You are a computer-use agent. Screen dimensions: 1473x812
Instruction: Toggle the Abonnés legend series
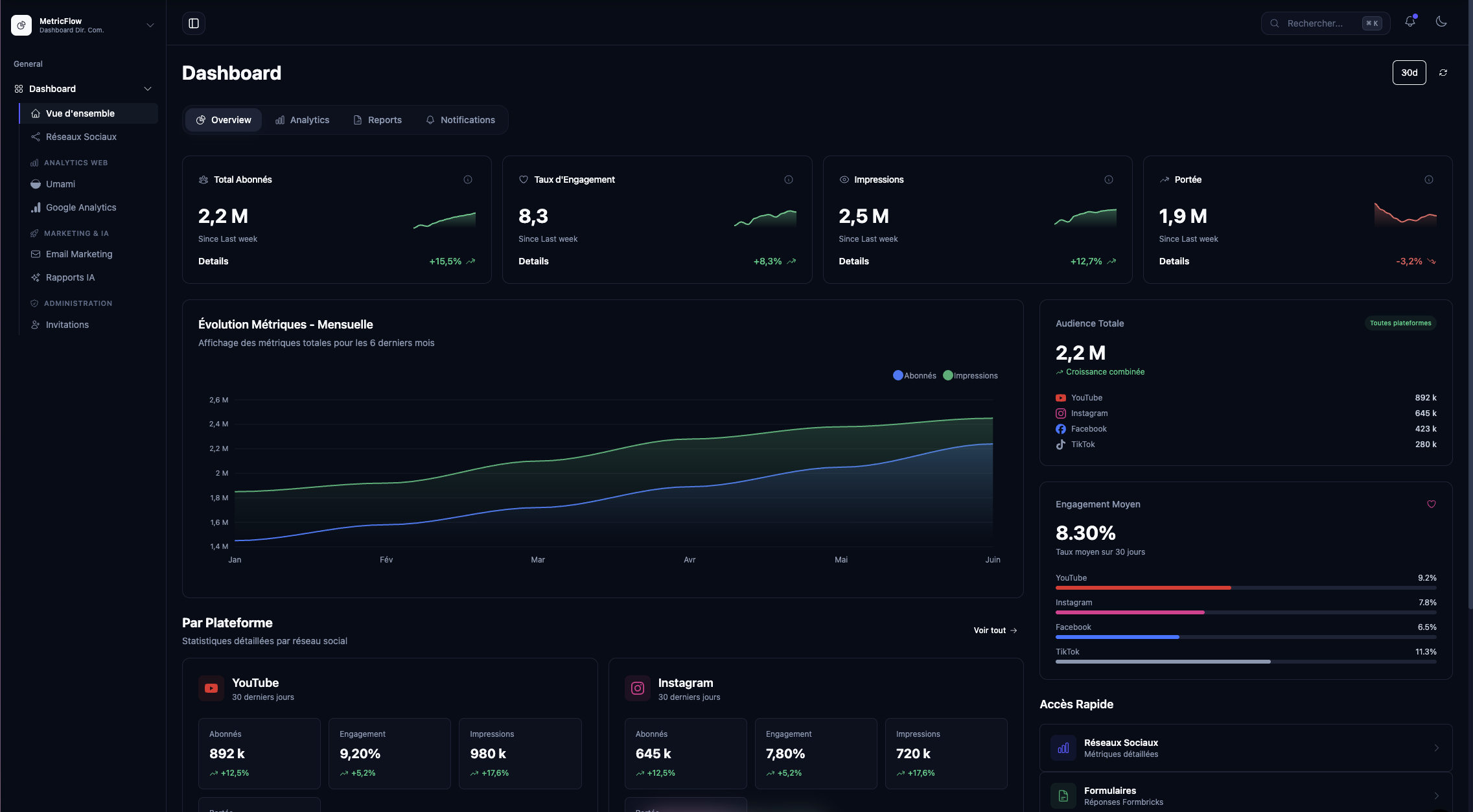(x=914, y=376)
